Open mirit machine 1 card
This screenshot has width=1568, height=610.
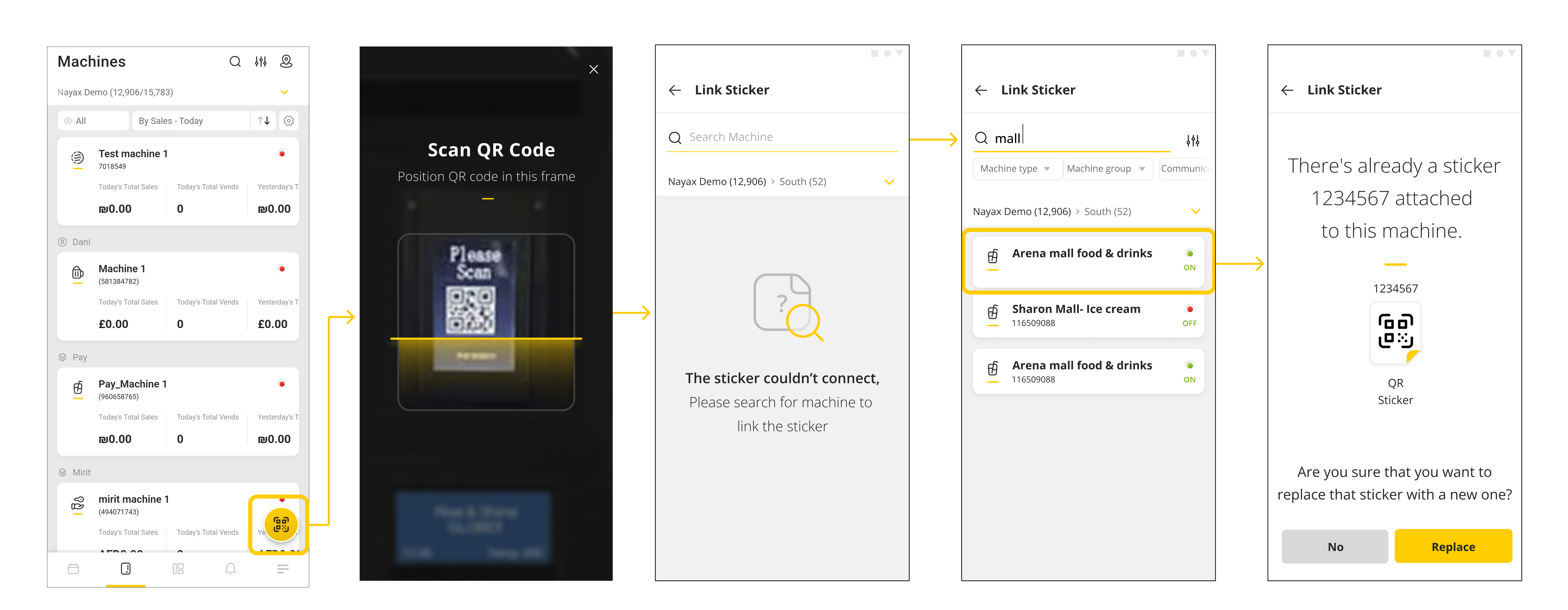coord(178,518)
